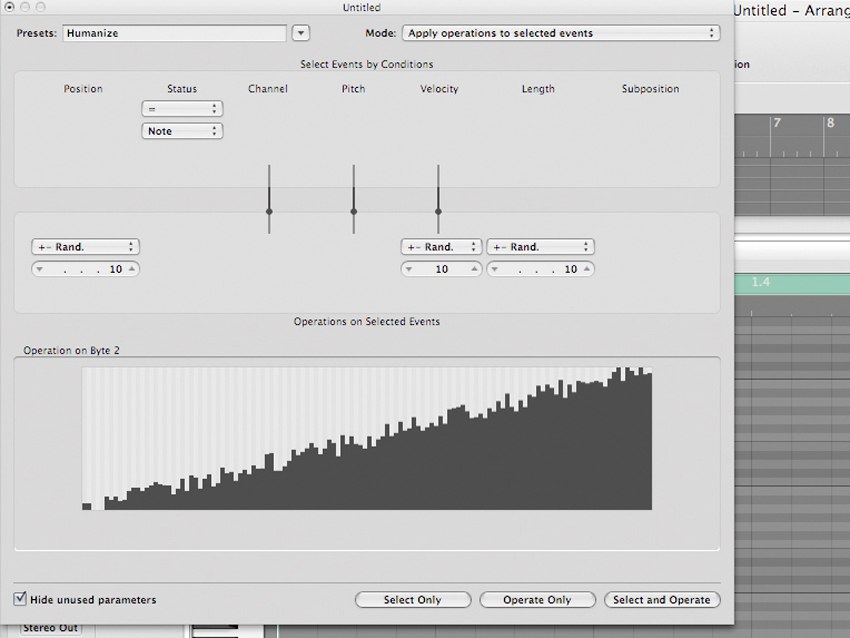Open the Position +- Rand. operation popup

[86, 247]
